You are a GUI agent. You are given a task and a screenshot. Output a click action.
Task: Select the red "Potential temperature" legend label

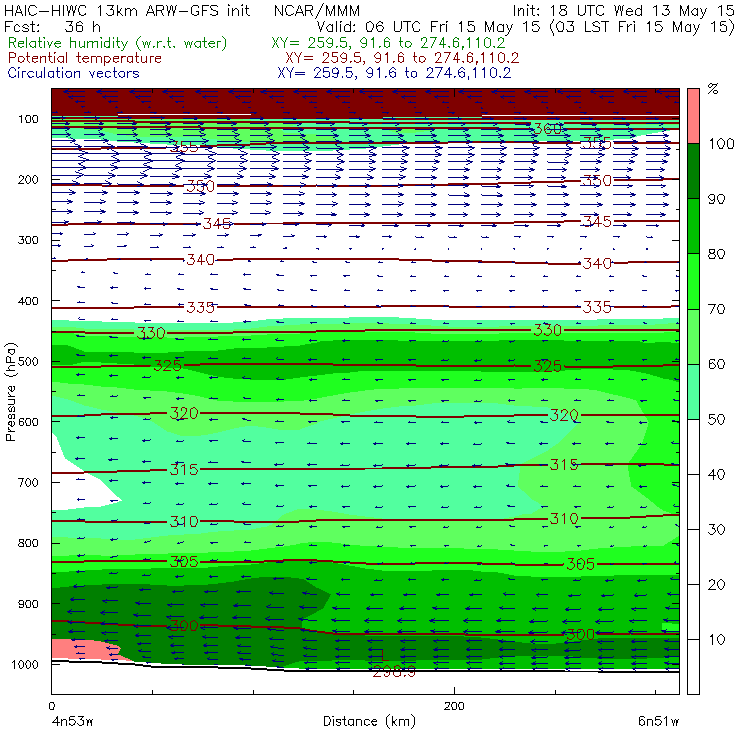[85, 58]
